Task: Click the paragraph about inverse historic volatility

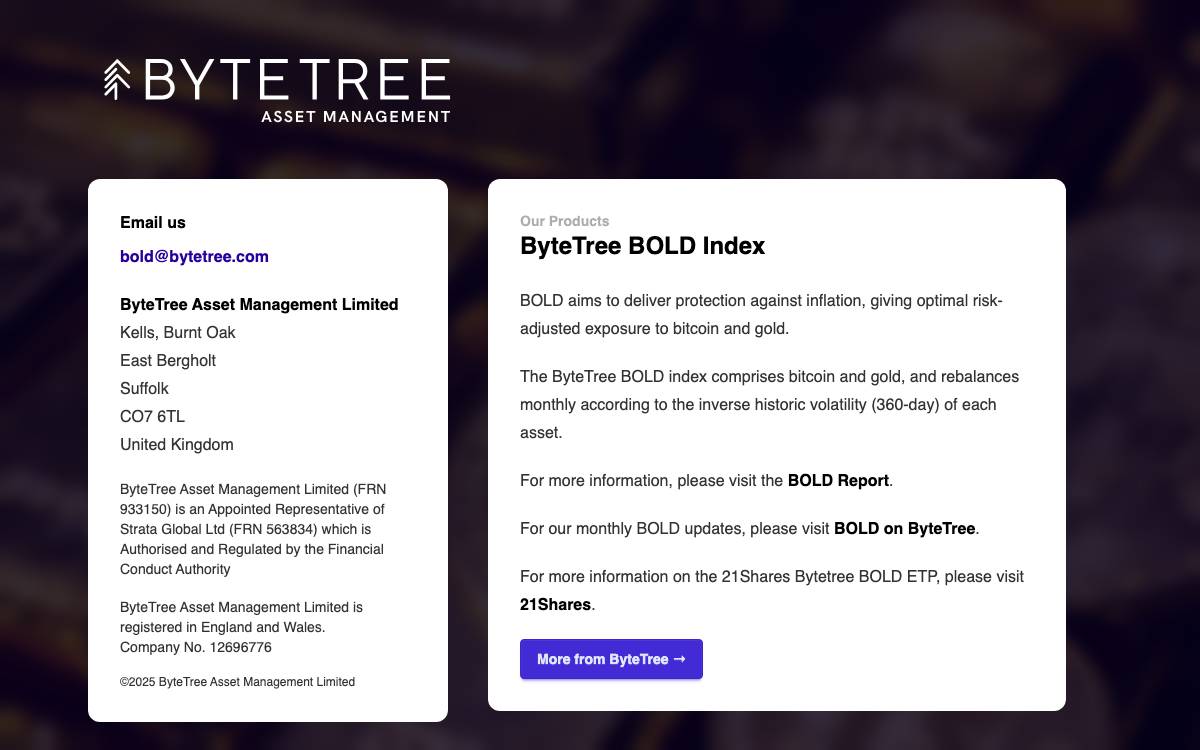Action: (x=770, y=404)
